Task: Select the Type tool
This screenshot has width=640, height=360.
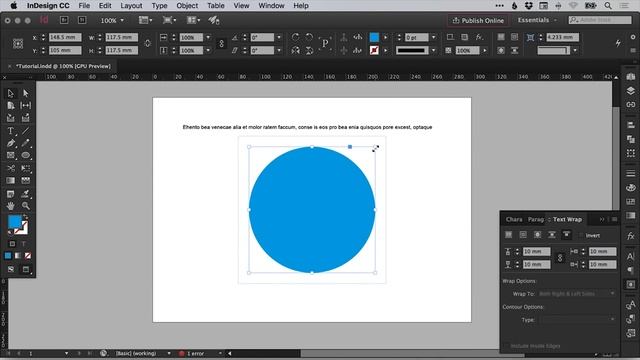Action: tap(11, 131)
